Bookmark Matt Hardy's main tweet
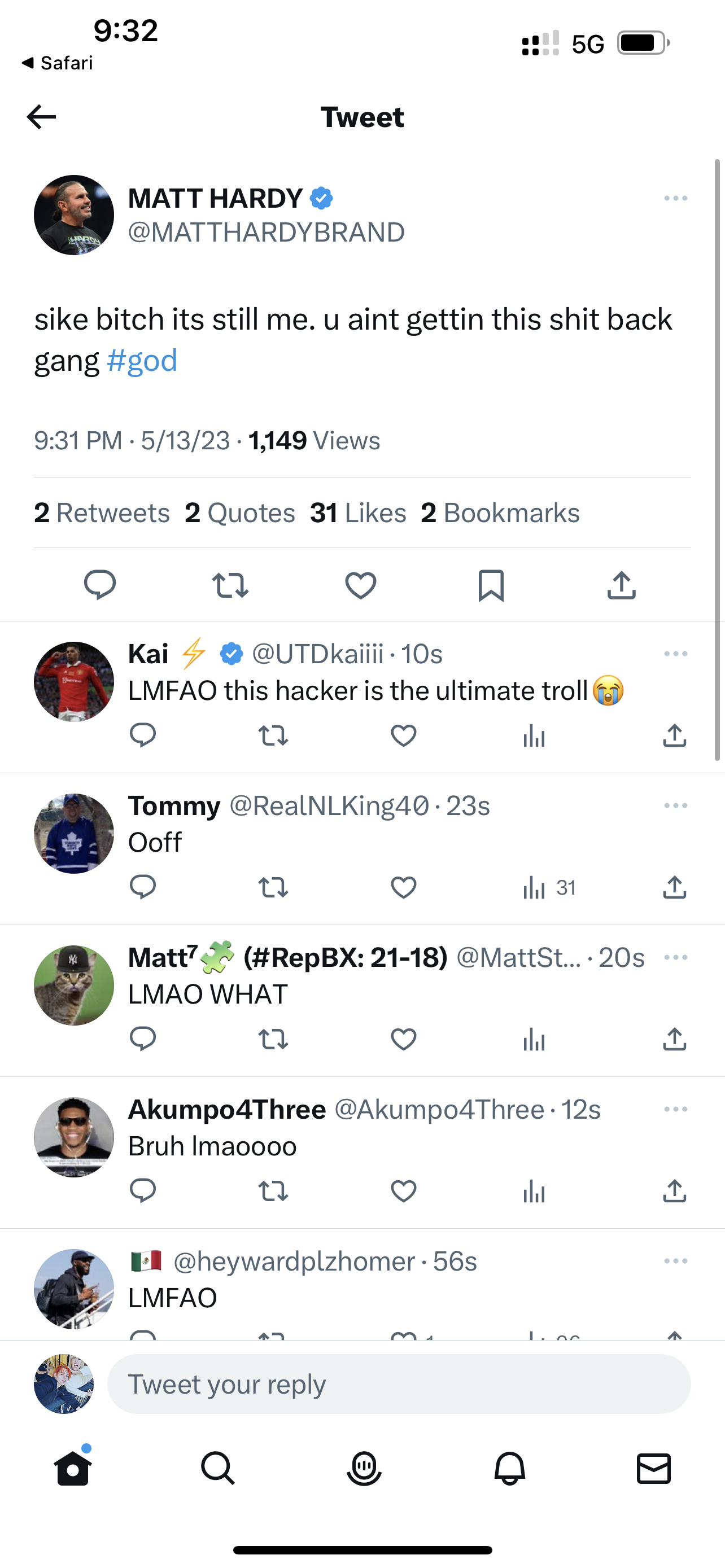 click(491, 585)
